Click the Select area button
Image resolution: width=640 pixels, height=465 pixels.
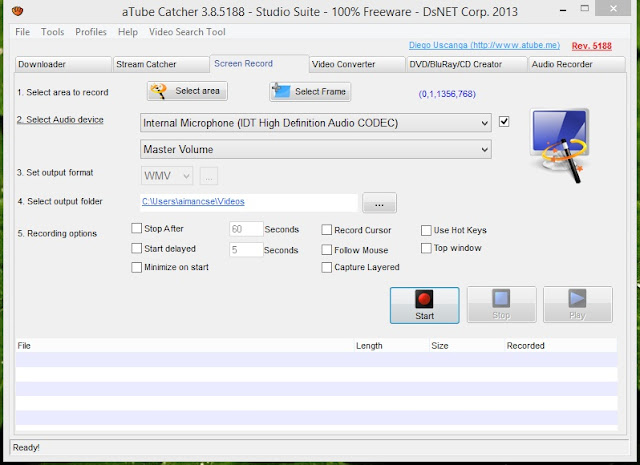pyautogui.click(x=187, y=91)
